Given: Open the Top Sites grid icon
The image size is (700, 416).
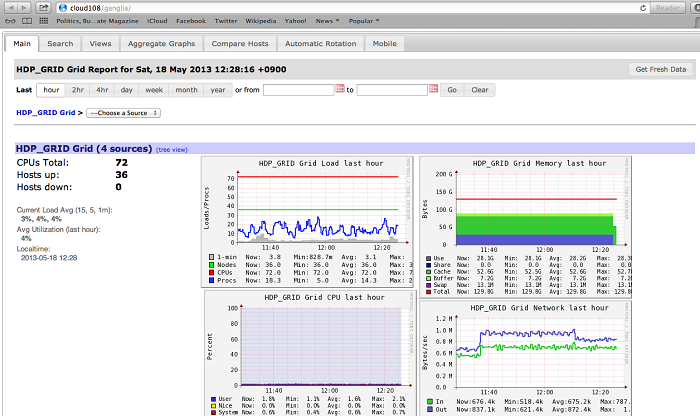Looking at the screenshot, I should point(43,21).
